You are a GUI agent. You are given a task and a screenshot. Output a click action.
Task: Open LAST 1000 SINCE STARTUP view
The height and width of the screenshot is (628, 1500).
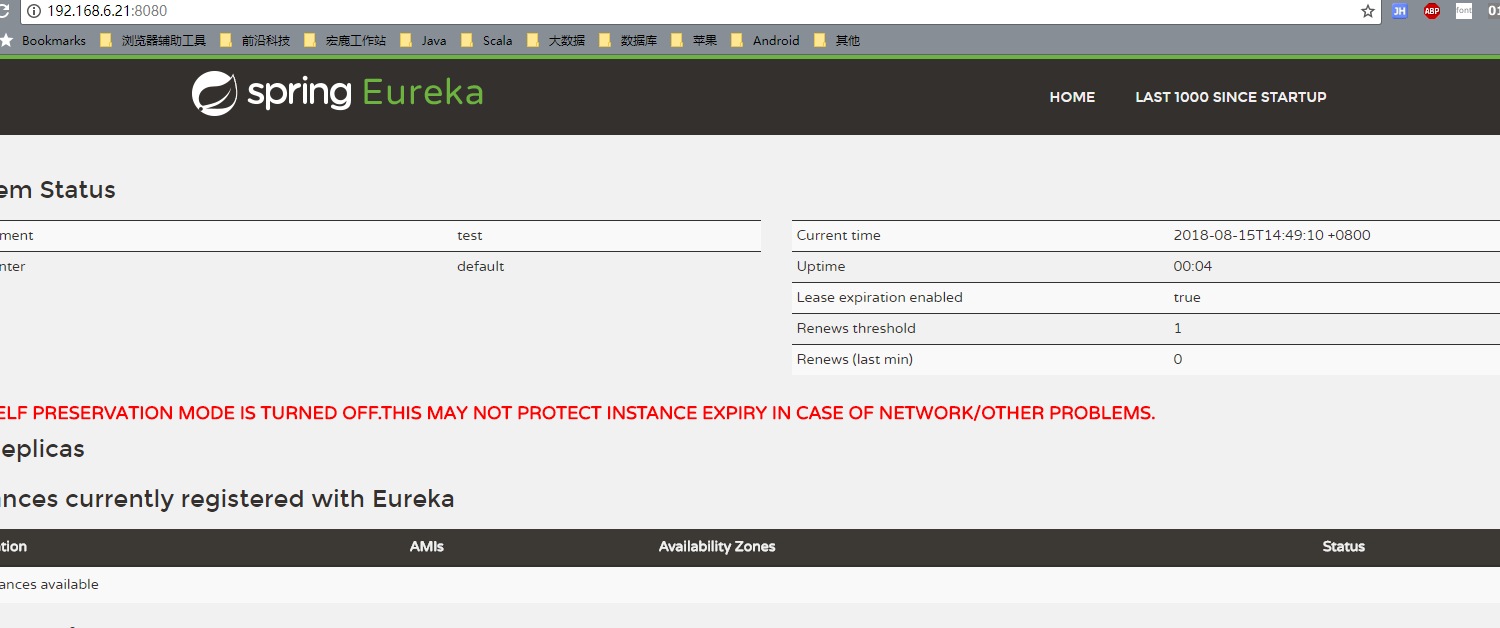(x=1231, y=97)
